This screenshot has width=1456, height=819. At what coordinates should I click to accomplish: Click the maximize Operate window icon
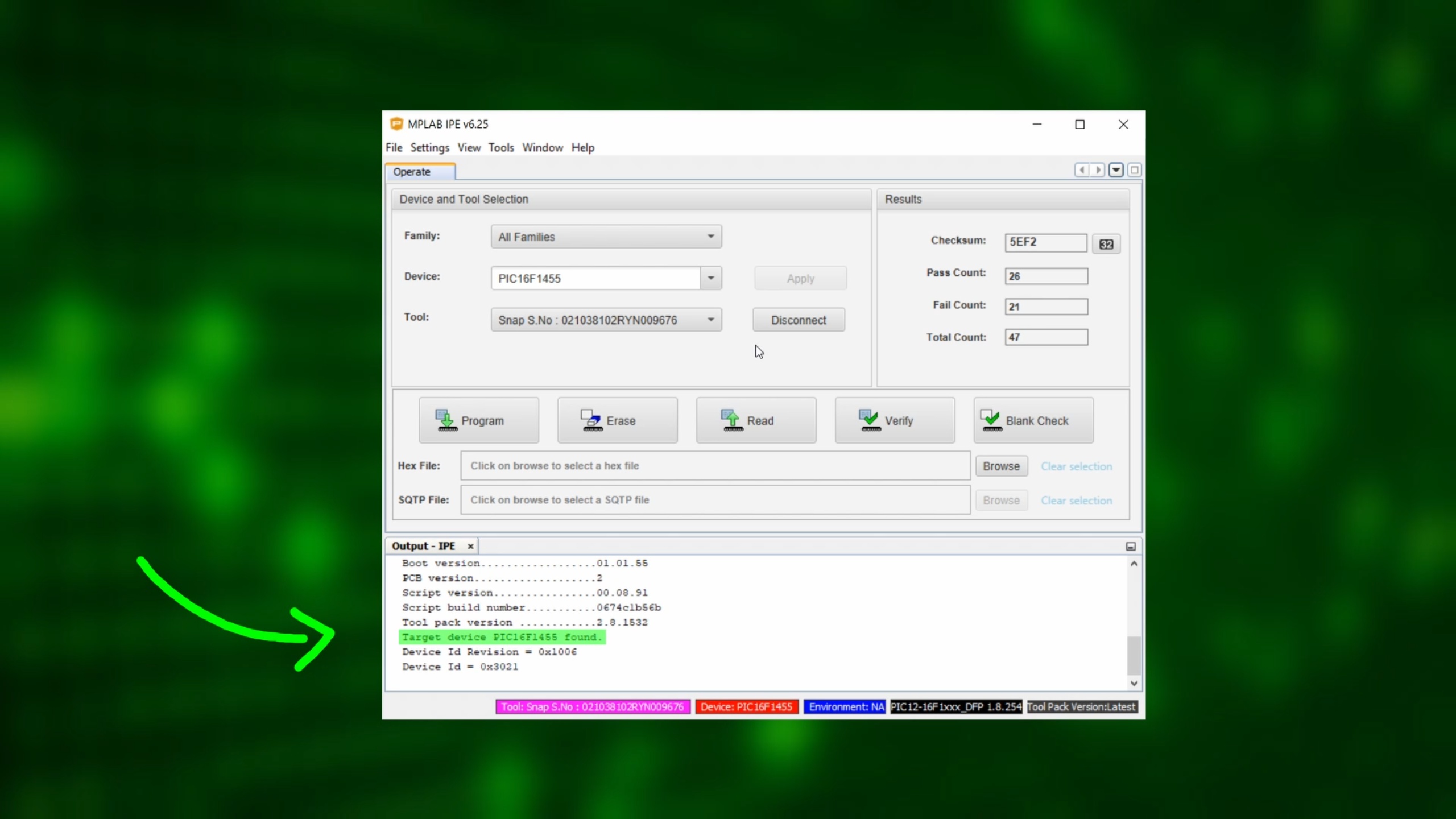[x=1135, y=170]
